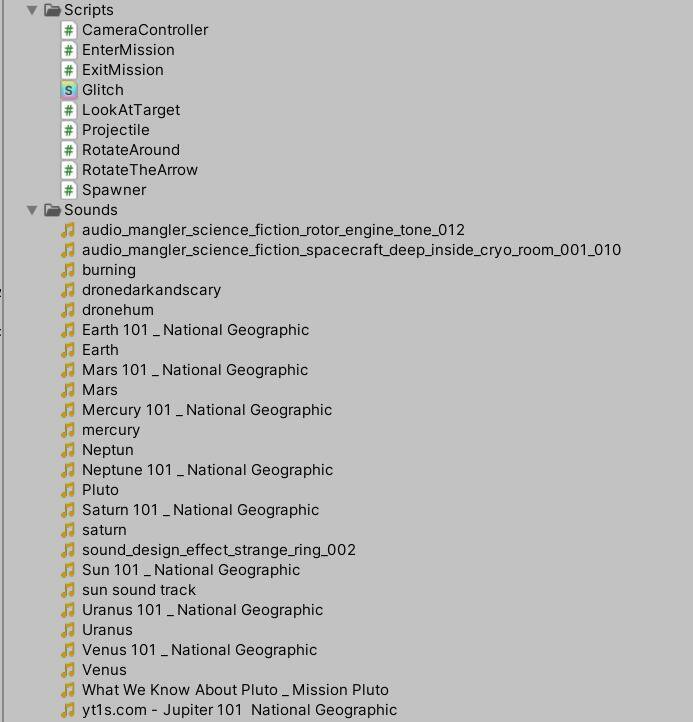Select Sun 101 _ National Geographic clip
The height and width of the screenshot is (722, 693).
[x=191, y=571]
